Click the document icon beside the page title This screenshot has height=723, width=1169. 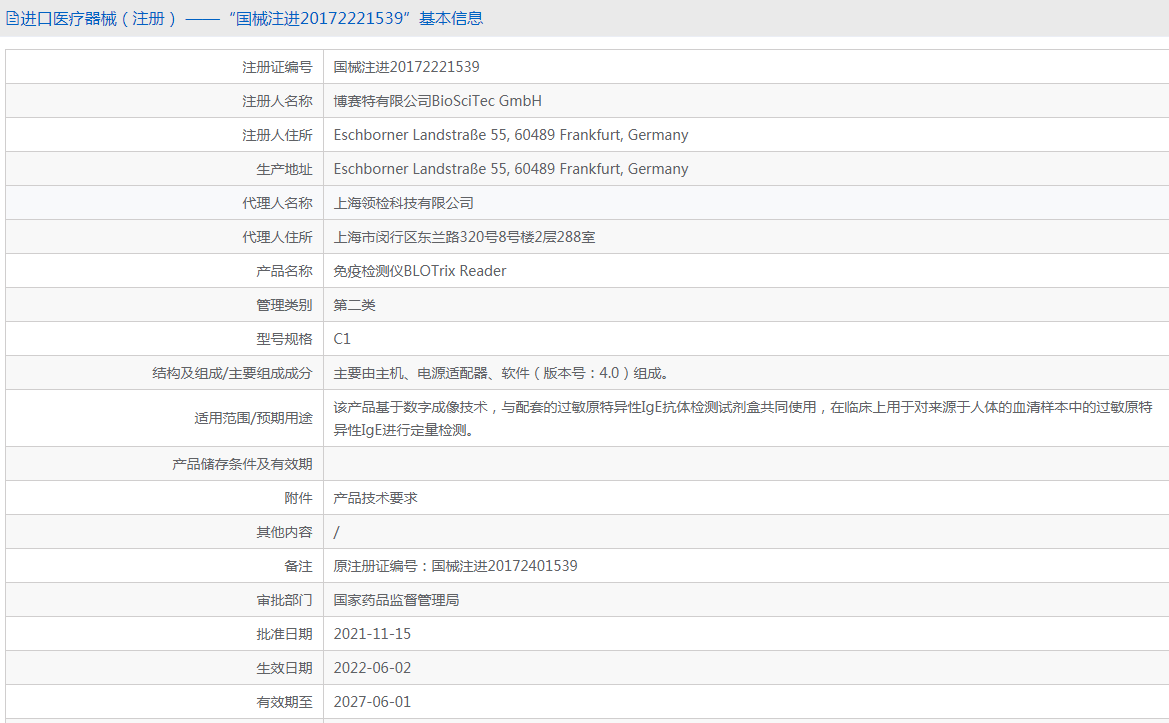[12, 18]
